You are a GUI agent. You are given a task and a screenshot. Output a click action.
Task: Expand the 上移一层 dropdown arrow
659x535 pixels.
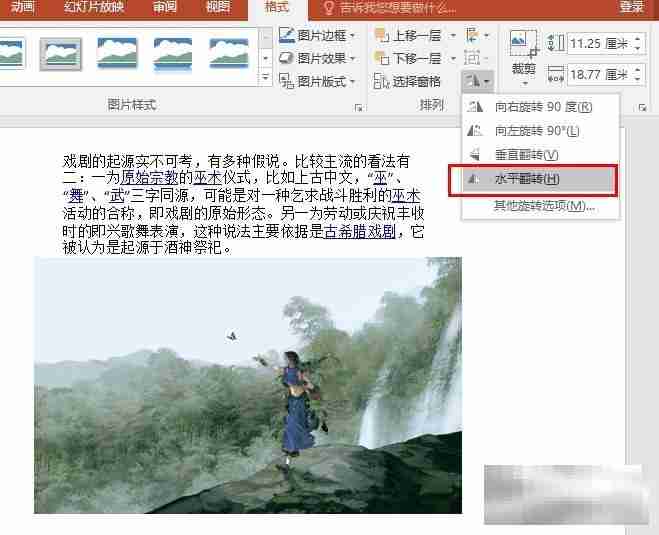(453, 35)
